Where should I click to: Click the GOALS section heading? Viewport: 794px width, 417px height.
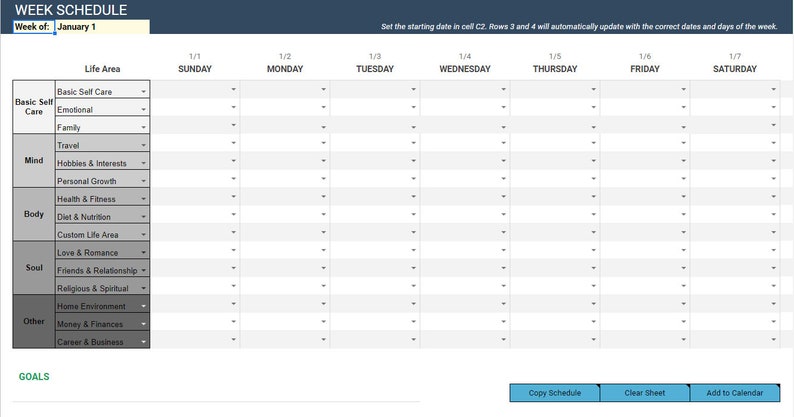point(34,376)
